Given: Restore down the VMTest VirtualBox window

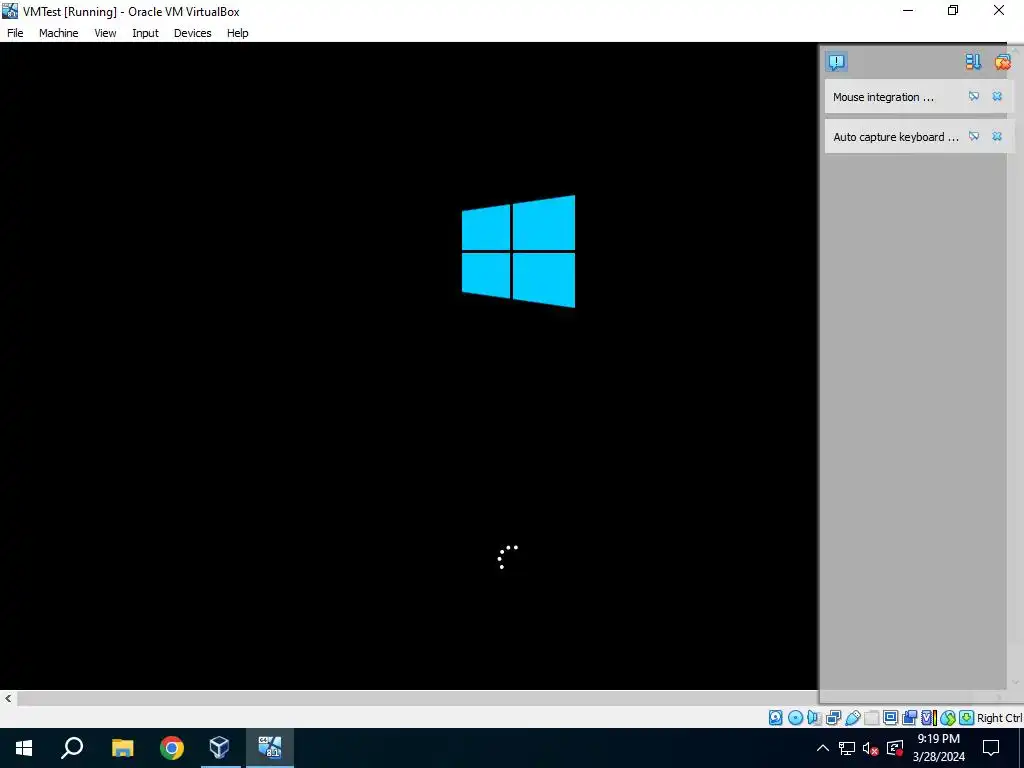Looking at the screenshot, I should (953, 11).
